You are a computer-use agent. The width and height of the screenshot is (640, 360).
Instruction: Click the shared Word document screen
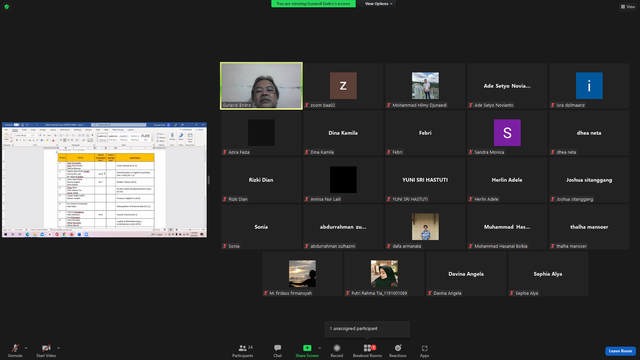point(104,180)
